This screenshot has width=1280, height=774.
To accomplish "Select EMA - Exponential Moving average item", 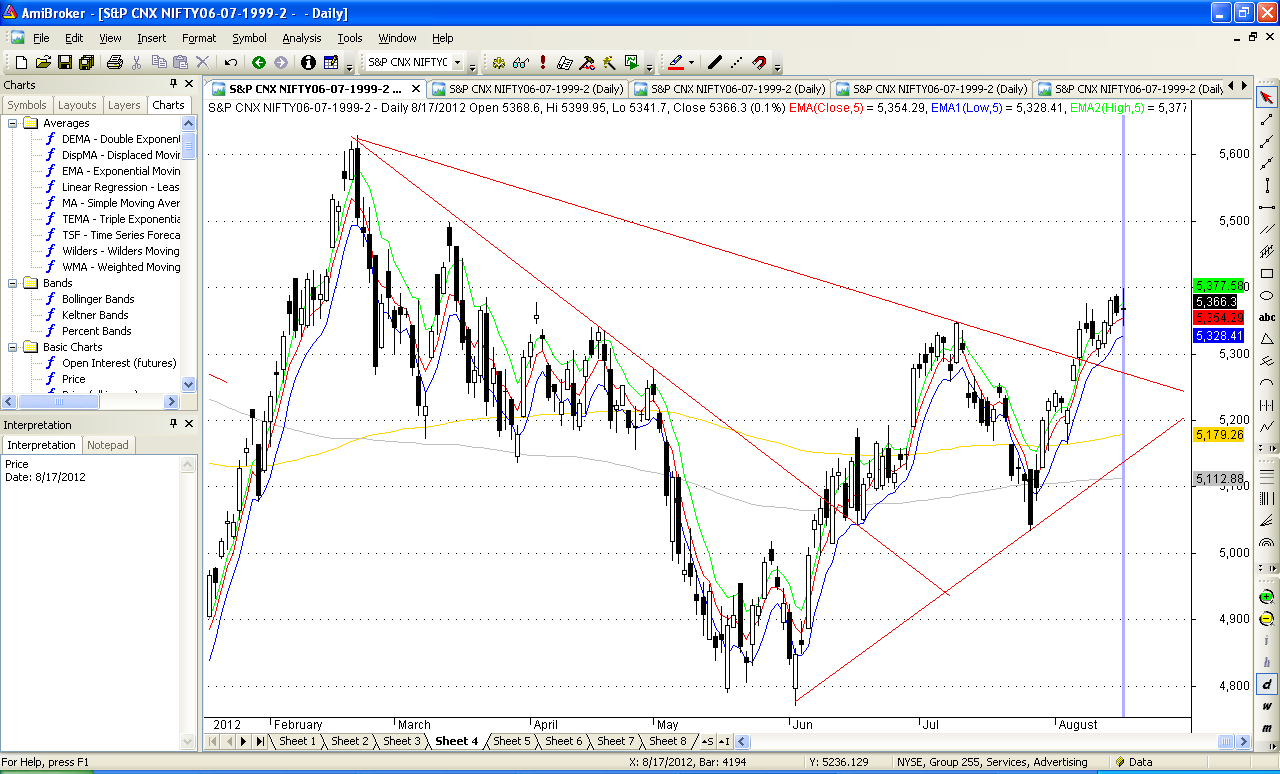I will 121,171.
